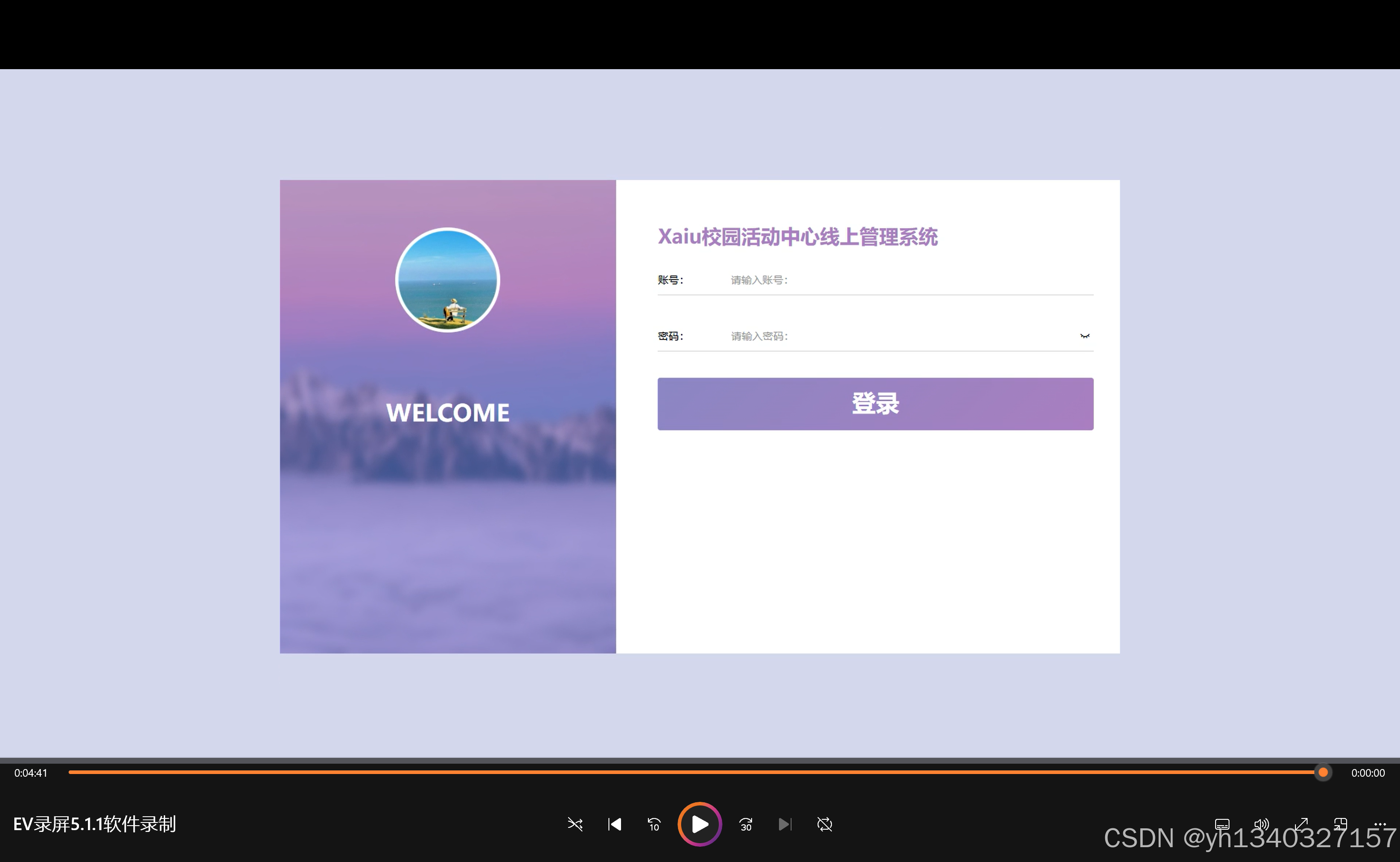Click the remaining time 0:00:00
The width and height of the screenshot is (1400, 862).
[x=1368, y=773]
